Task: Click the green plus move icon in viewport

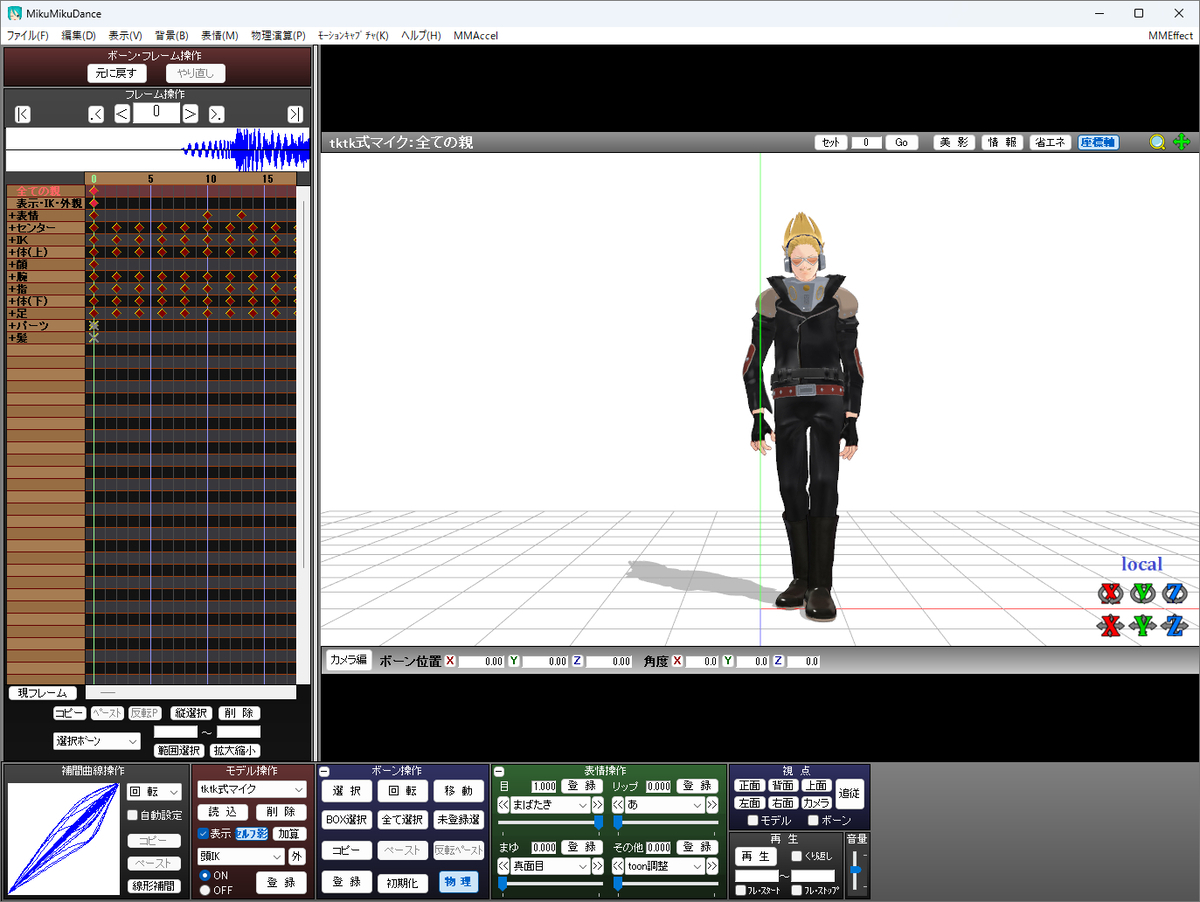Action: [1181, 142]
